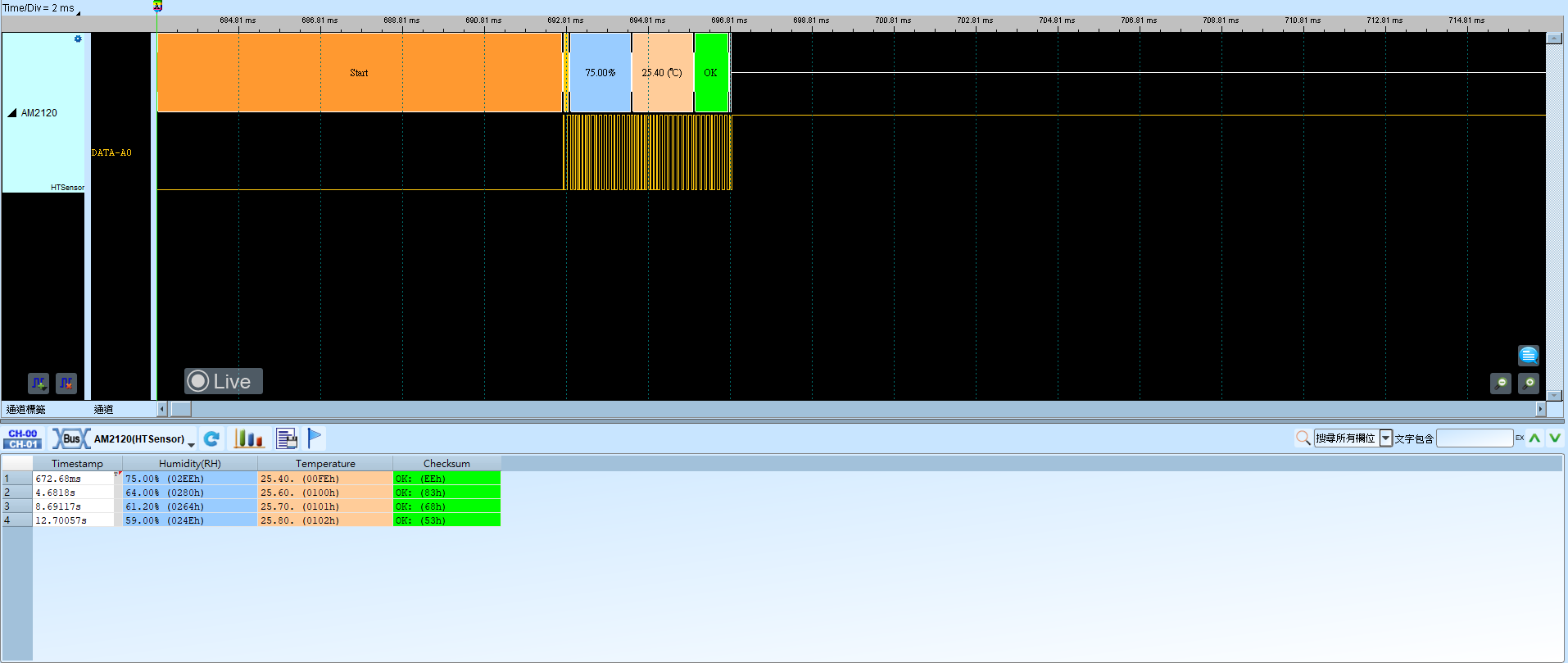Select the orange Start segment in the waveform
The height and width of the screenshot is (663, 1568).
pos(360,72)
